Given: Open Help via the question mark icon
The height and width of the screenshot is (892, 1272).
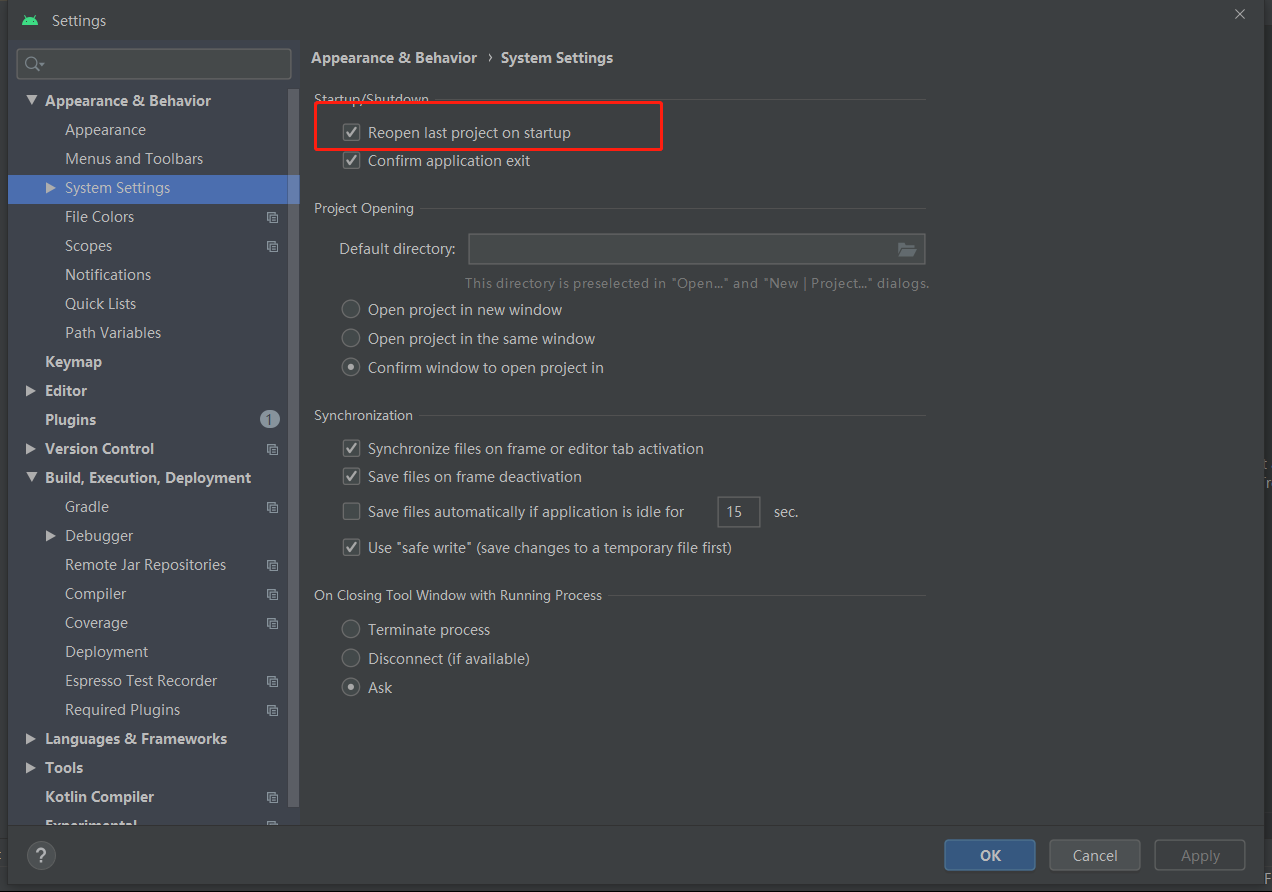Looking at the screenshot, I should pos(40,855).
